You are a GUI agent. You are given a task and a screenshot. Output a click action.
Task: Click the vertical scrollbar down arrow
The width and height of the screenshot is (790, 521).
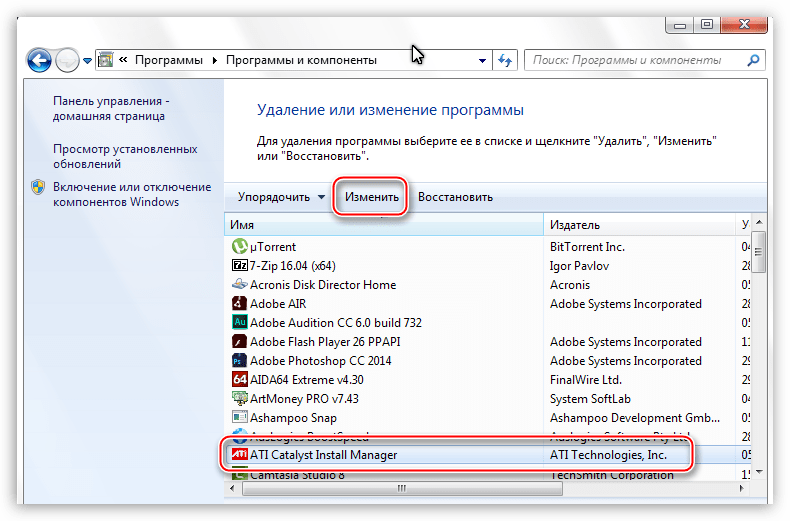759,472
